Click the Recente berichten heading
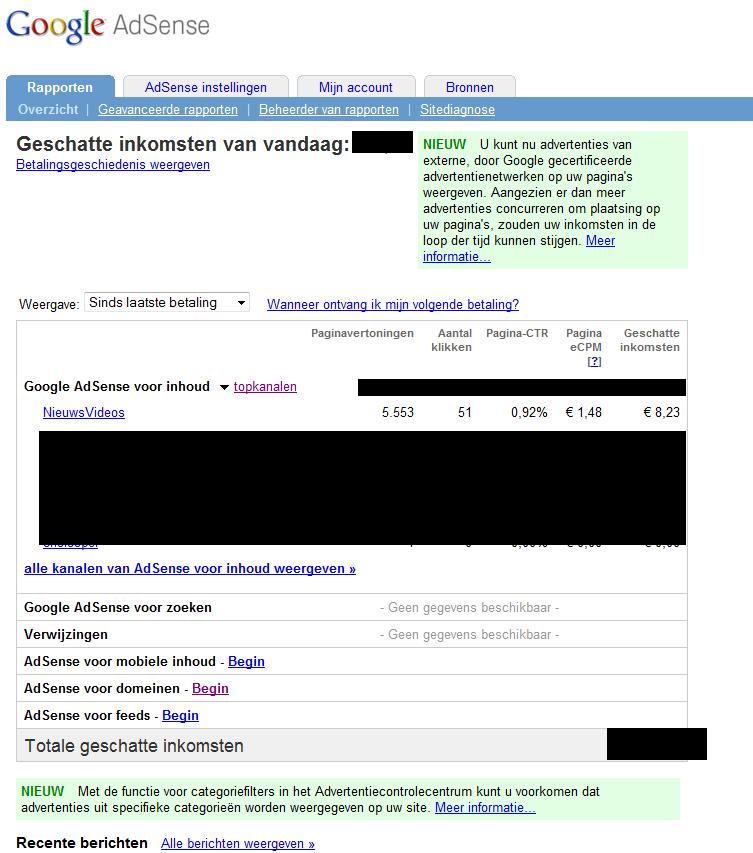Screen dimensions: 753x853 coord(82,843)
